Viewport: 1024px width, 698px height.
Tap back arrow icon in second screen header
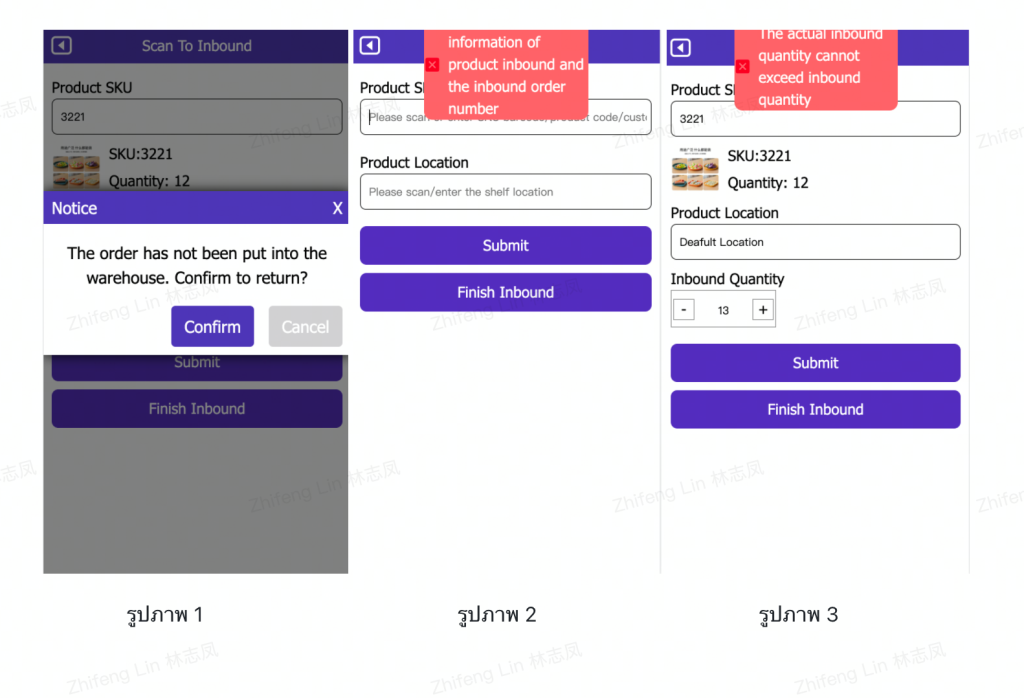click(370, 46)
